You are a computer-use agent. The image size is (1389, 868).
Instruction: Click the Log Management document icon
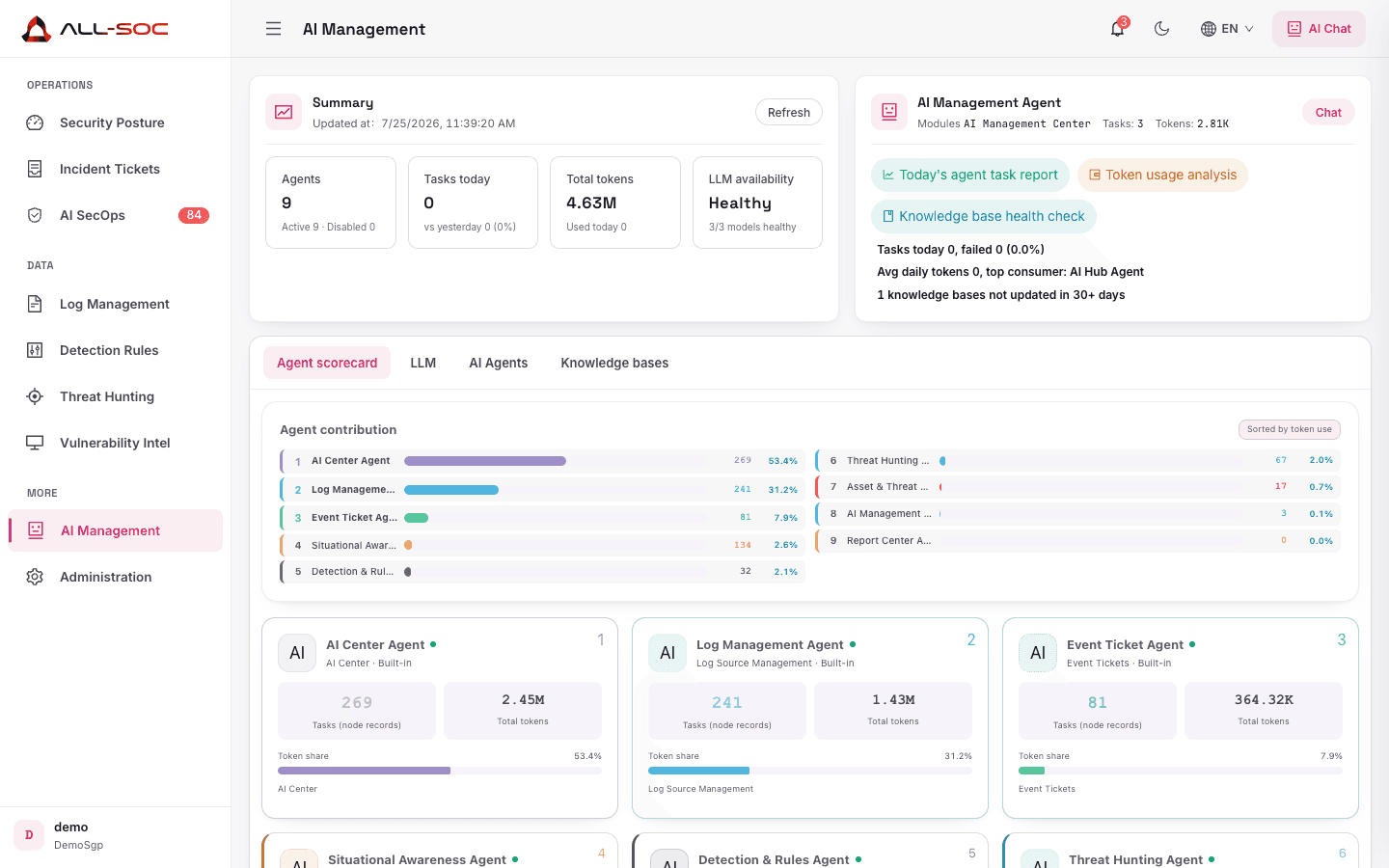(x=35, y=304)
